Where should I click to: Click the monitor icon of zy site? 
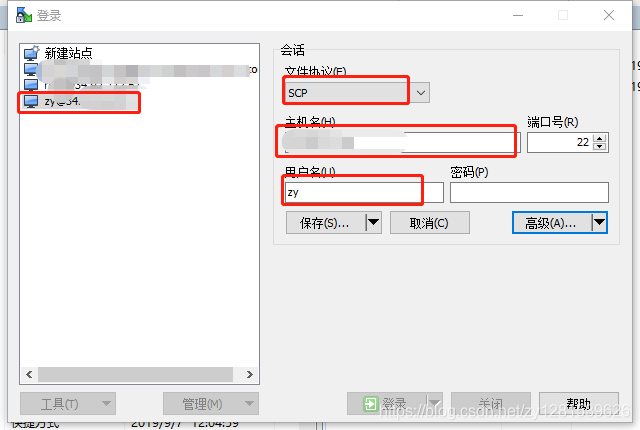[x=31, y=101]
